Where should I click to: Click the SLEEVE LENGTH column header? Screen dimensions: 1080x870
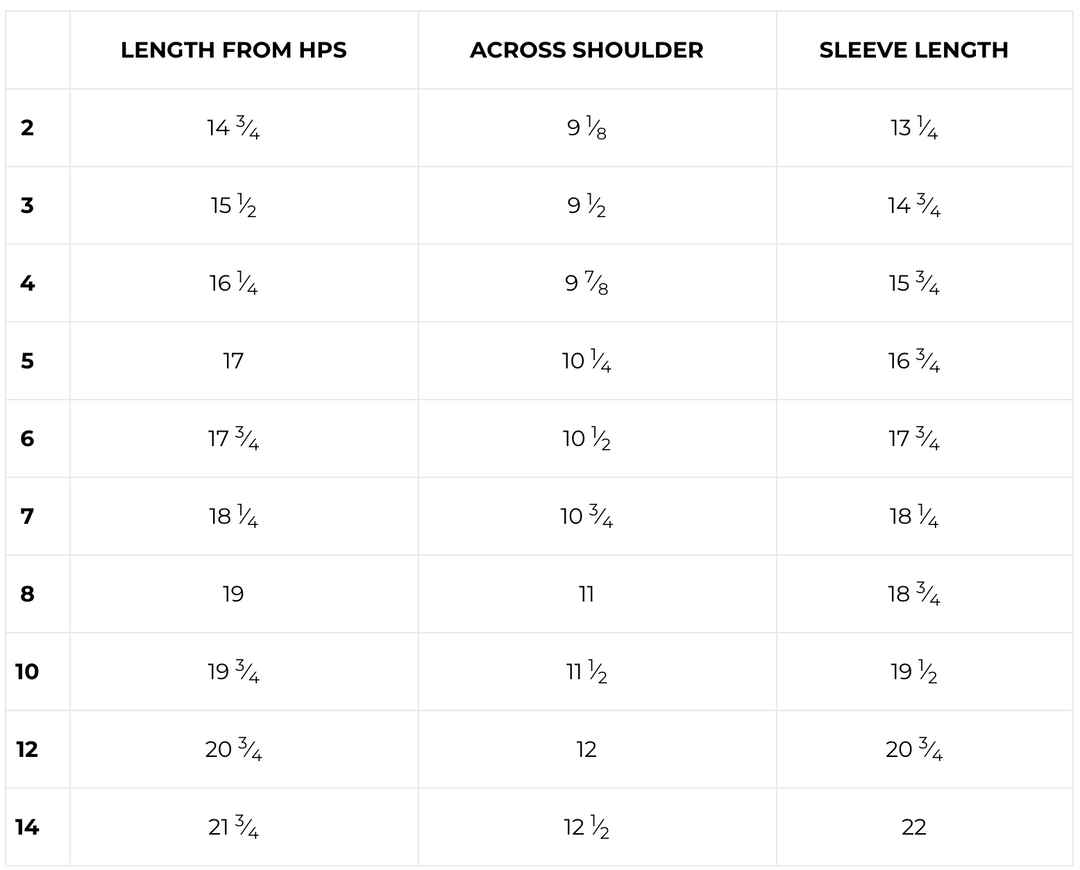coord(914,50)
